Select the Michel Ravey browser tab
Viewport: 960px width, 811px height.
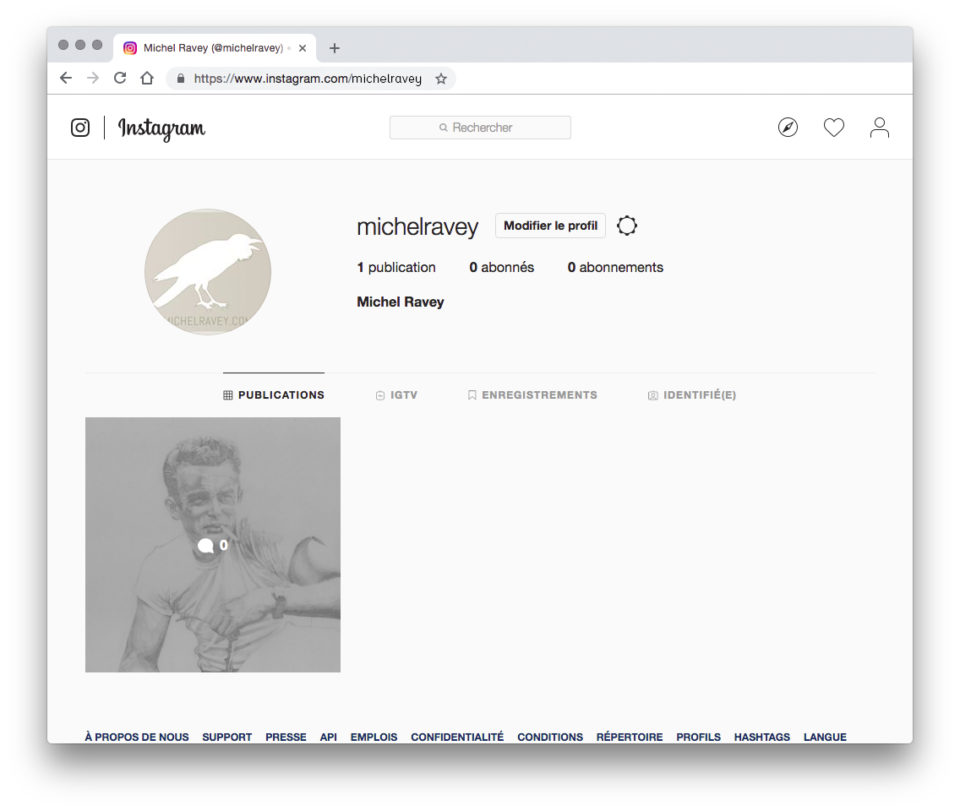point(214,48)
